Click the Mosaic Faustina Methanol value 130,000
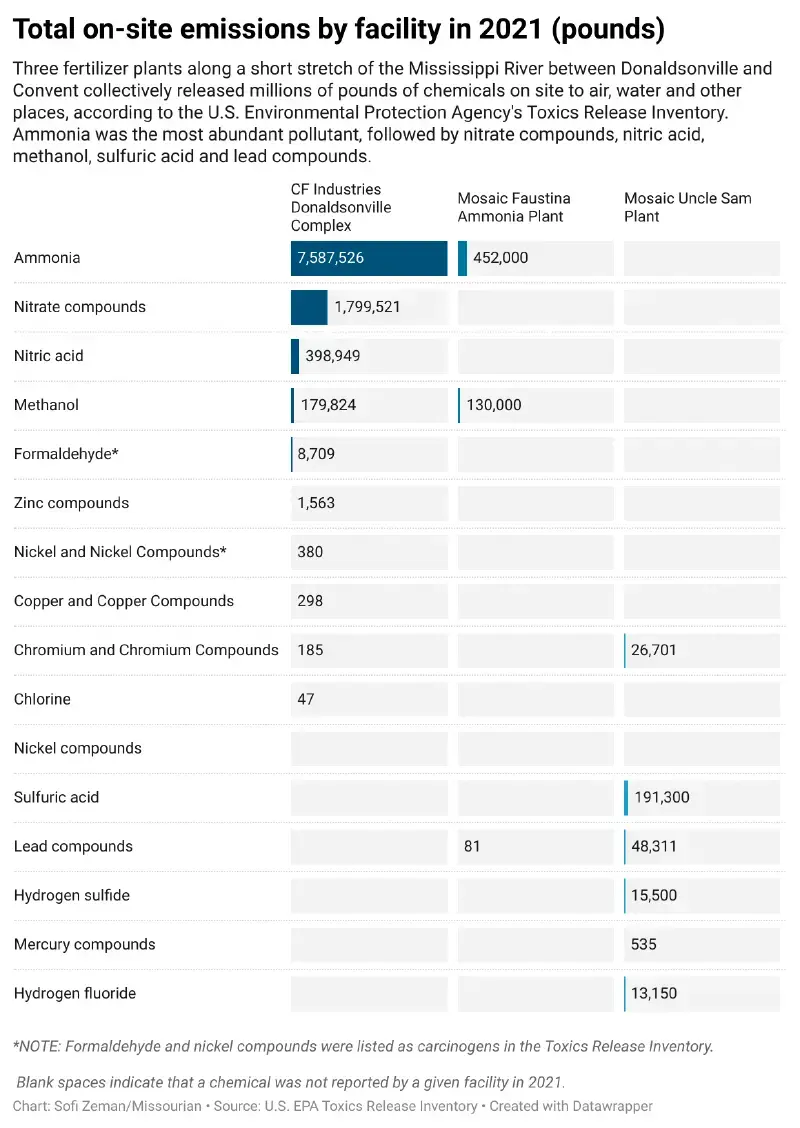Viewport: 800px width, 1128px height. pyautogui.click(x=494, y=405)
